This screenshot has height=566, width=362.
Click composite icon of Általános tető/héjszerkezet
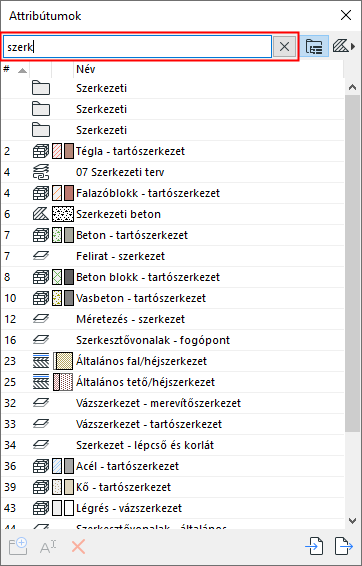click(x=40, y=382)
